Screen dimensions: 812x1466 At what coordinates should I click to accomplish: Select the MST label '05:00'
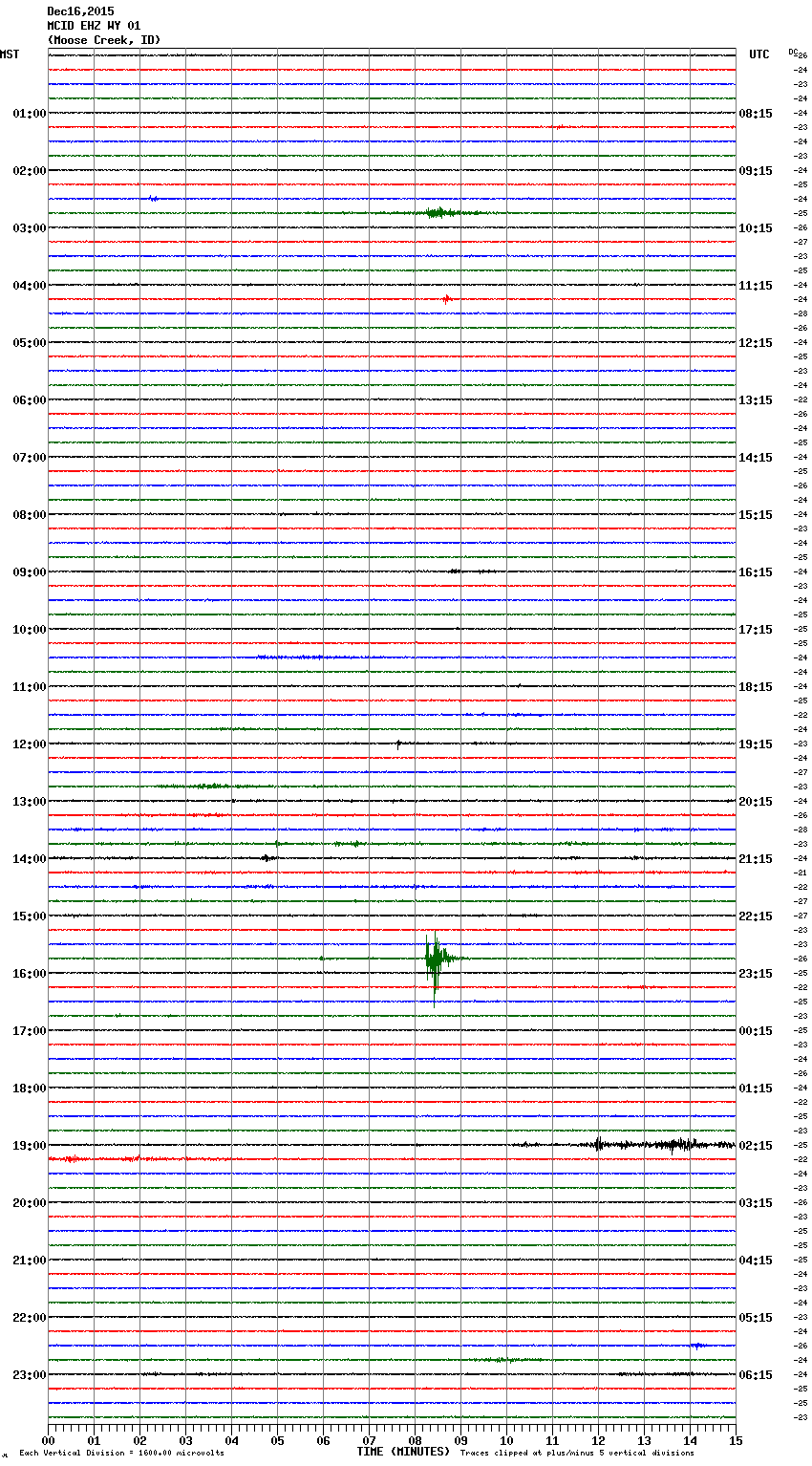coord(29,343)
